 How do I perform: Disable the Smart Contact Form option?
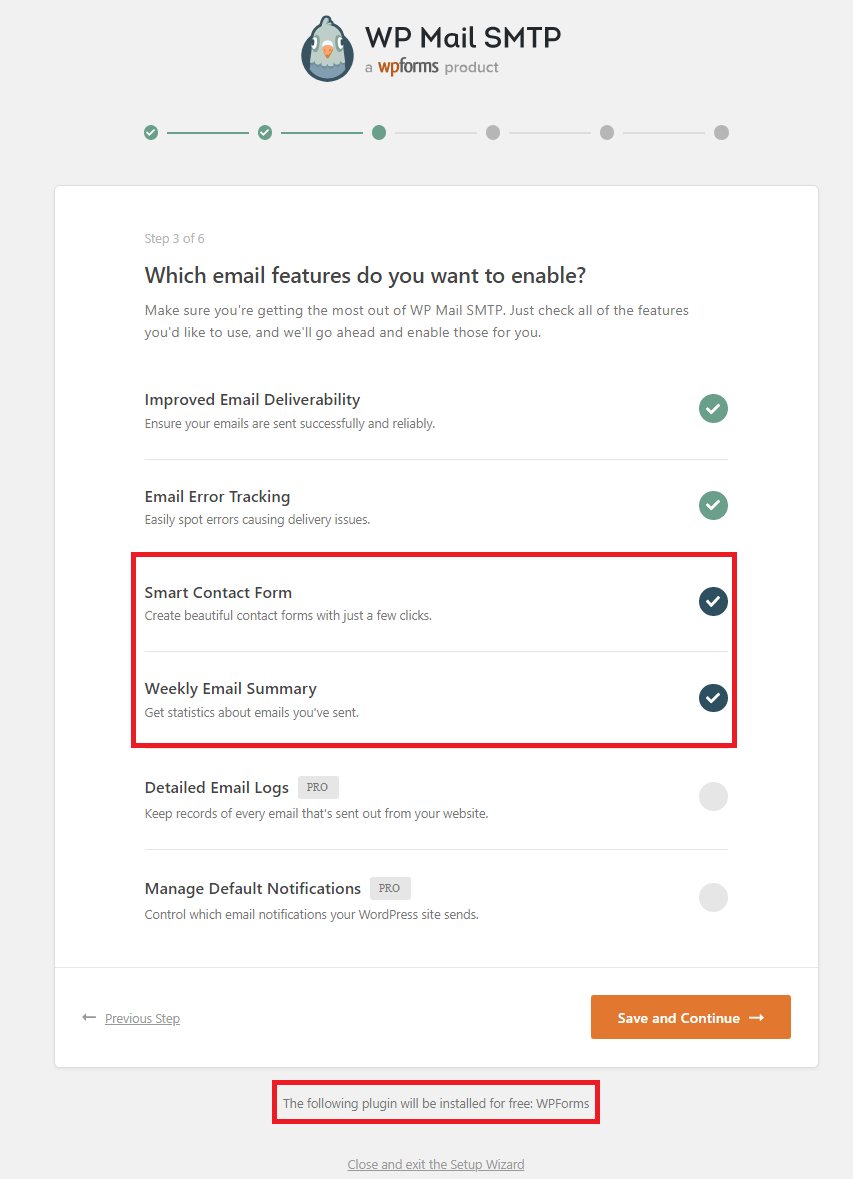point(713,601)
